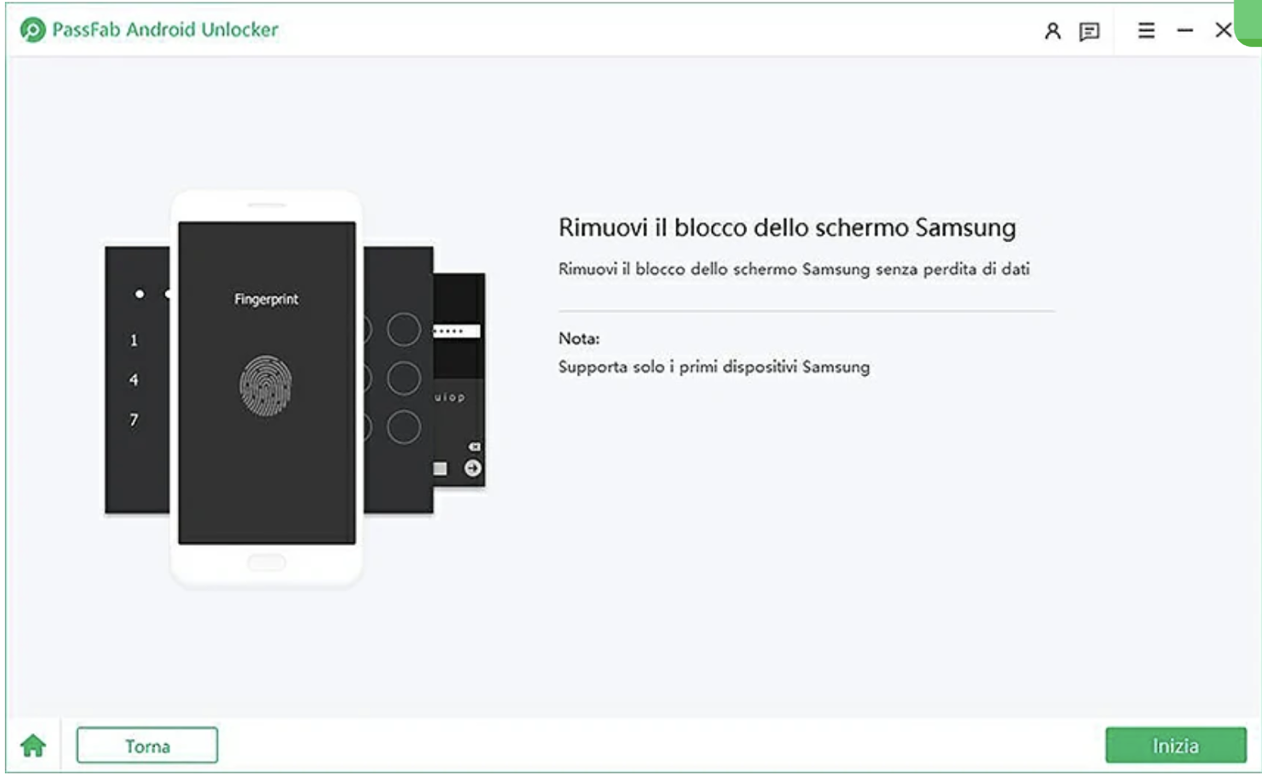Close the PassFab Android Unlocker window
The width and height of the screenshot is (1264, 778).
1223,31
